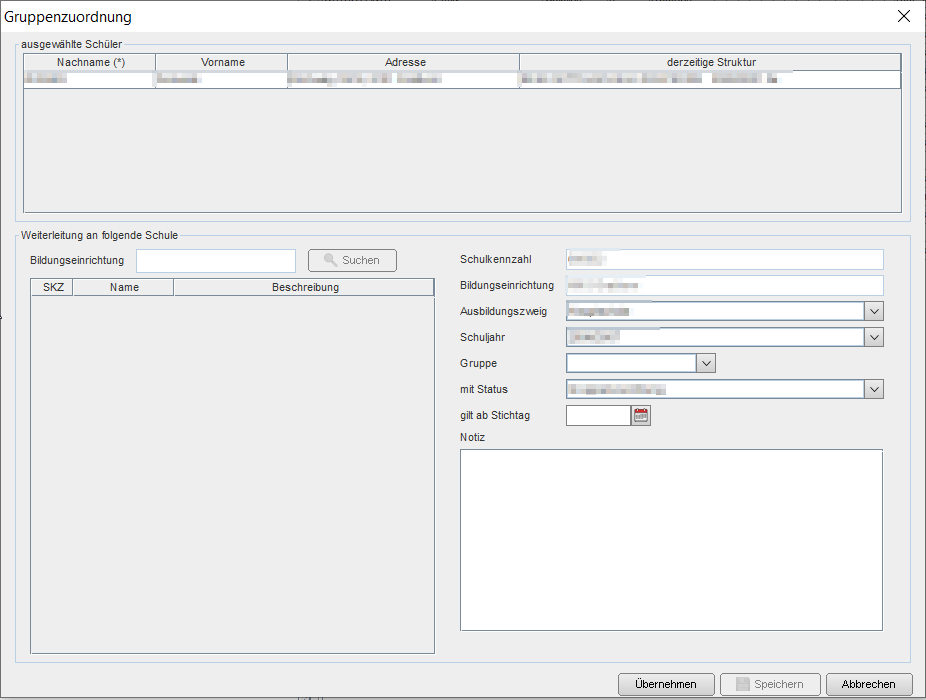Focus the Bildungseinrichtung search input field

coord(216,261)
